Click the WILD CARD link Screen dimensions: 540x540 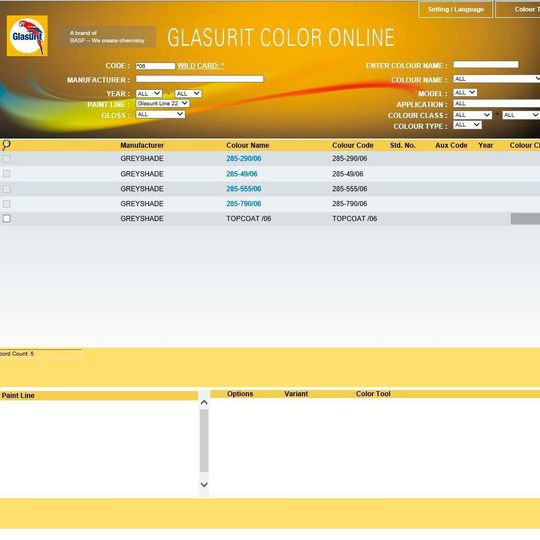(200, 65)
